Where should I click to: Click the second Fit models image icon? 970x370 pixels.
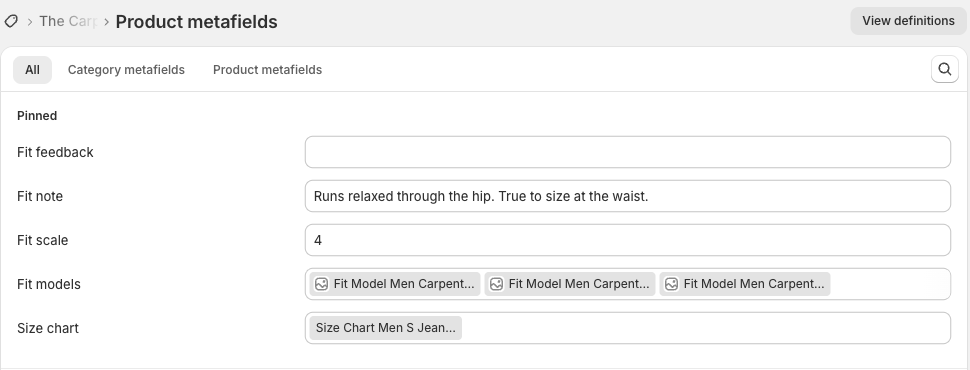(x=497, y=284)
